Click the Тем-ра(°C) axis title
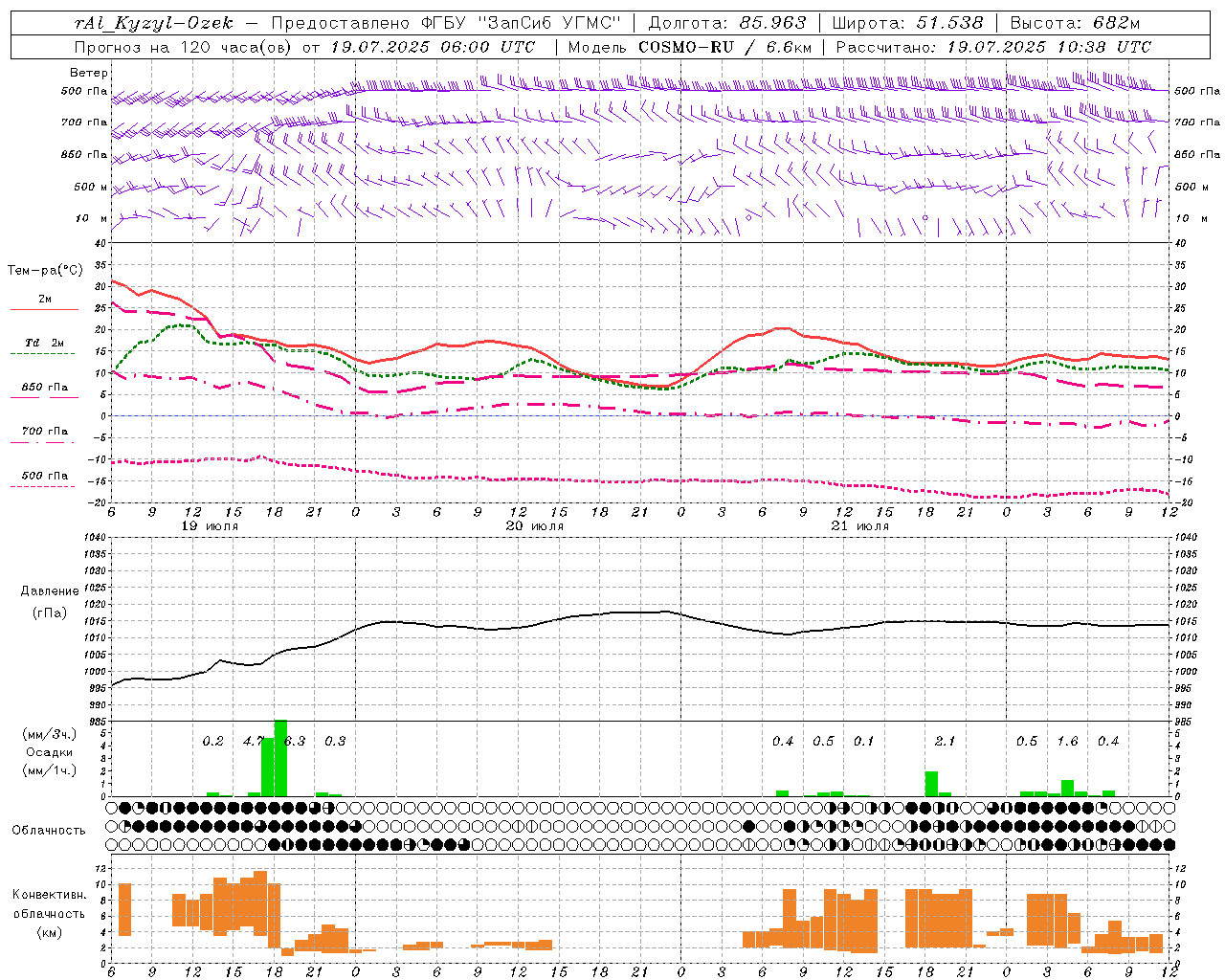 pos(45,271)
